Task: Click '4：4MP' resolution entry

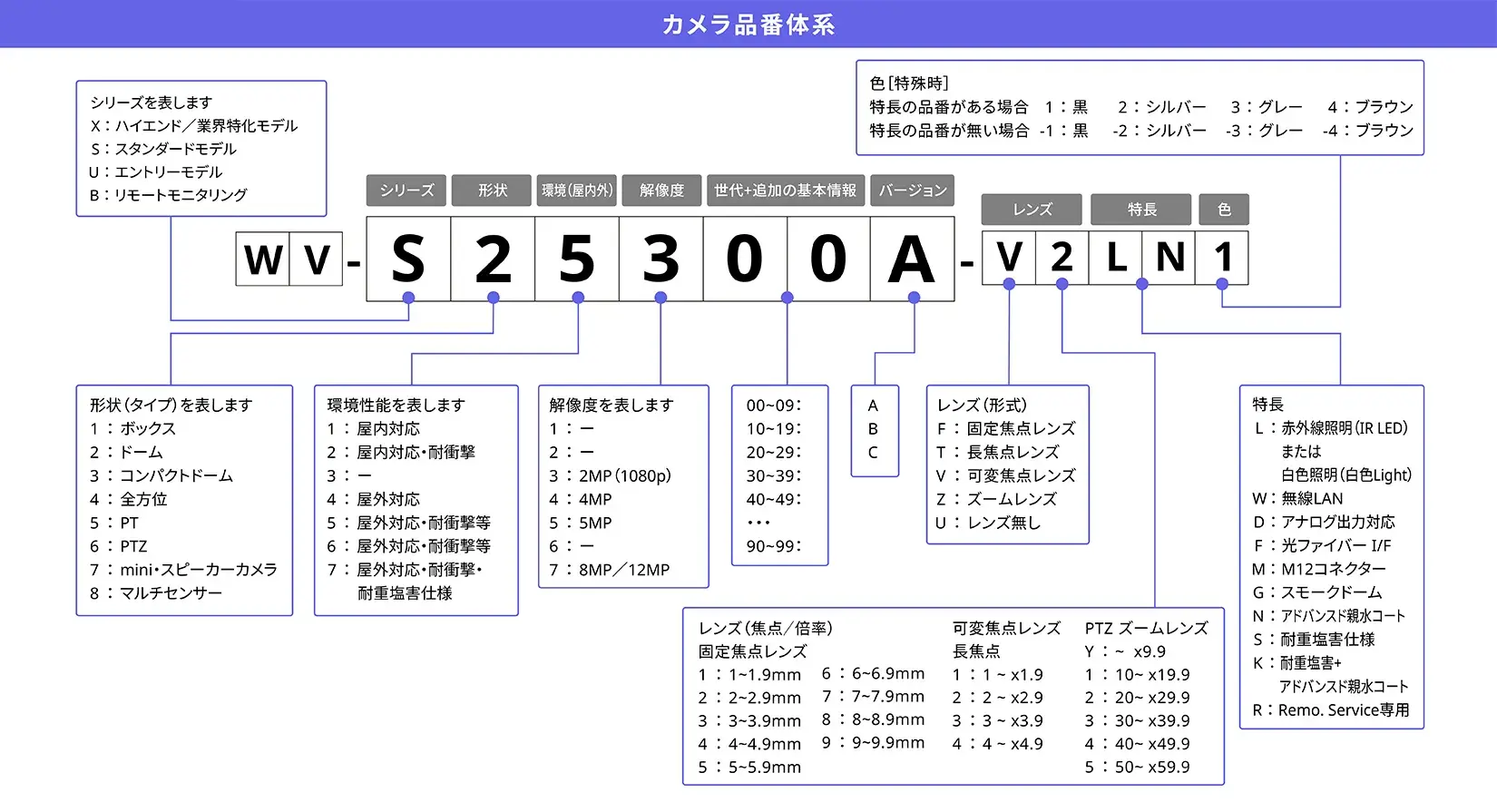Action: (x=581, y=499)
